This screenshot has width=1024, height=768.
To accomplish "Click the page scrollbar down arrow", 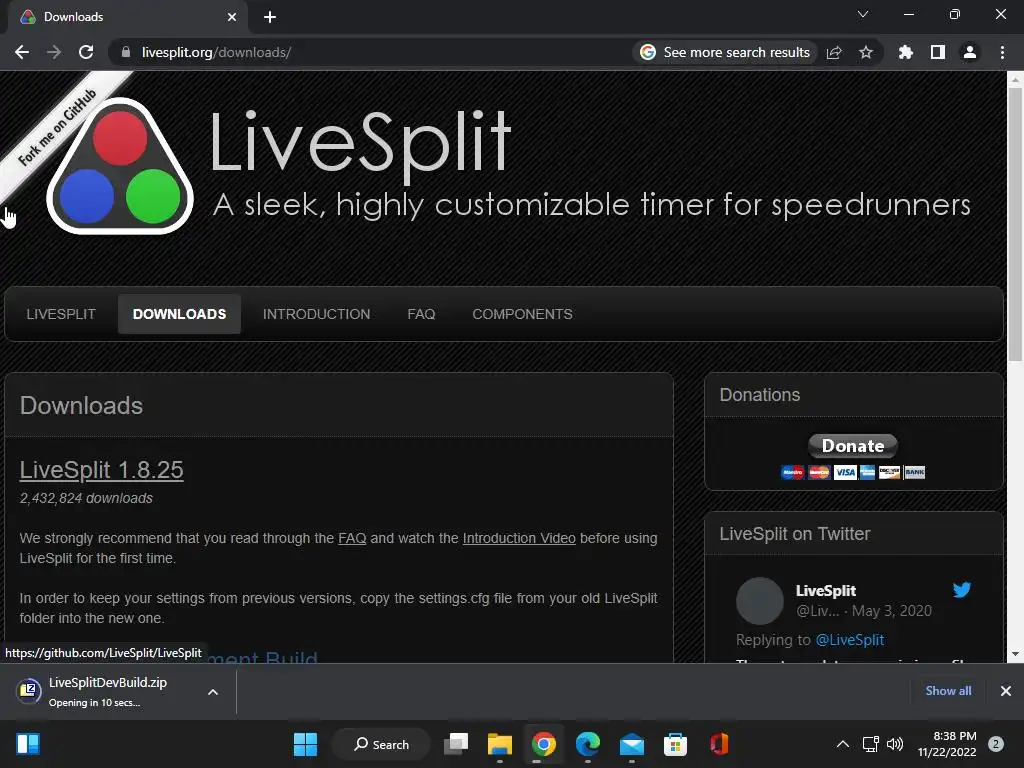I will [1015, 654].
